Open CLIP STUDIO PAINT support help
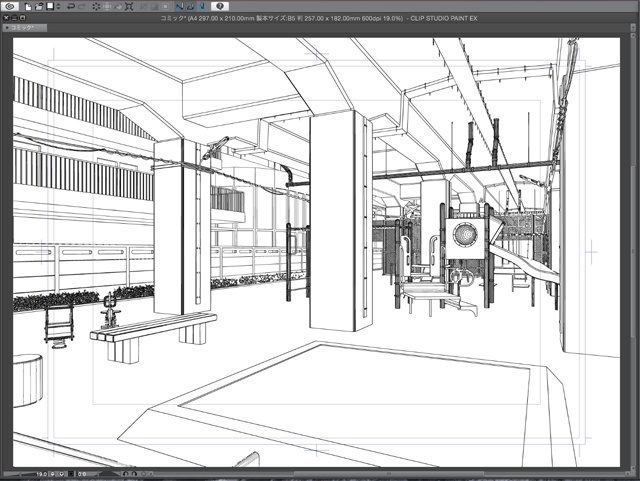This screenshot has width=640, height=481. (x=220, y=7)
